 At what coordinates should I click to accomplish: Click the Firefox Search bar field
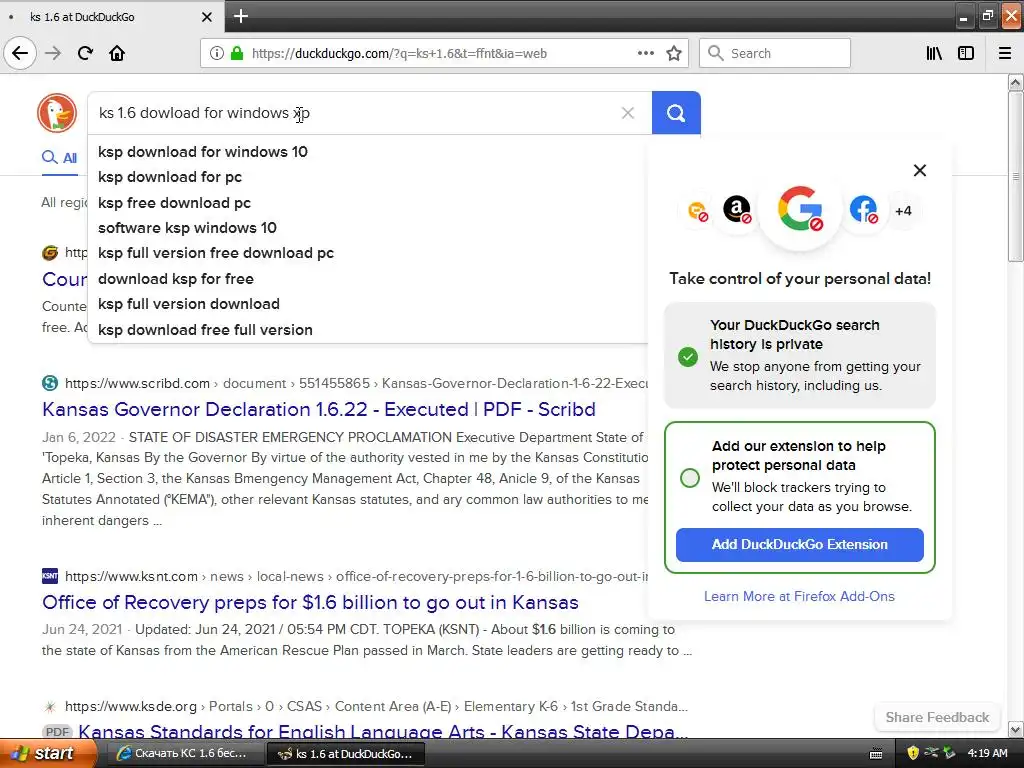pos(775,53)
